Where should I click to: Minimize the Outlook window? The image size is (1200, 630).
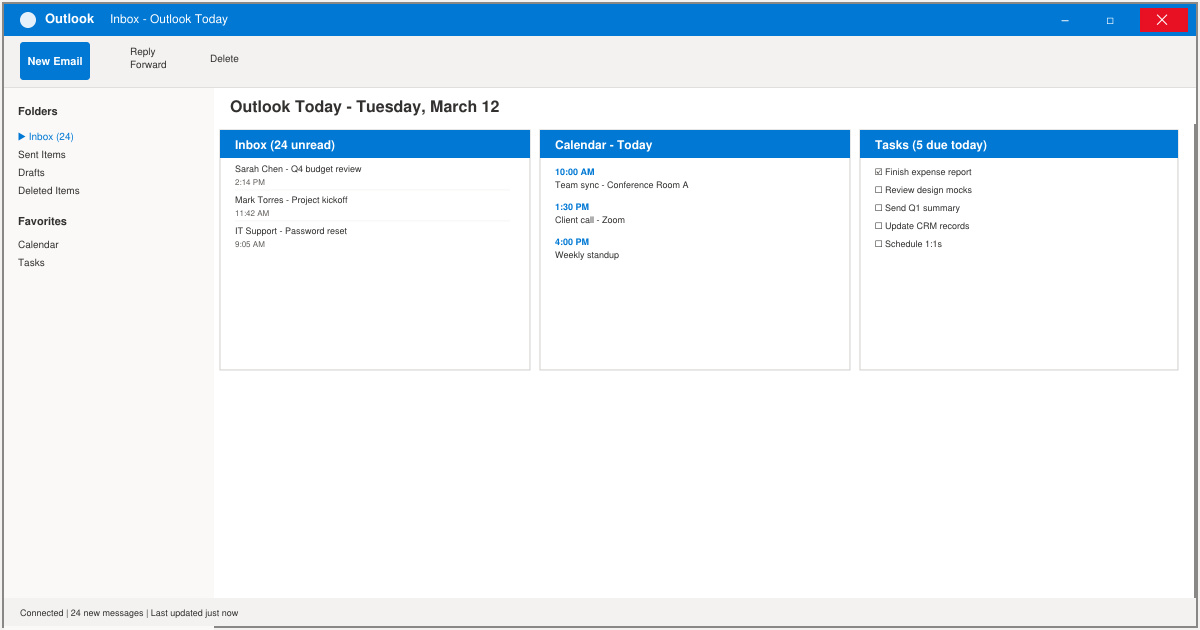pyautogui.click(x=1066, y=20)
